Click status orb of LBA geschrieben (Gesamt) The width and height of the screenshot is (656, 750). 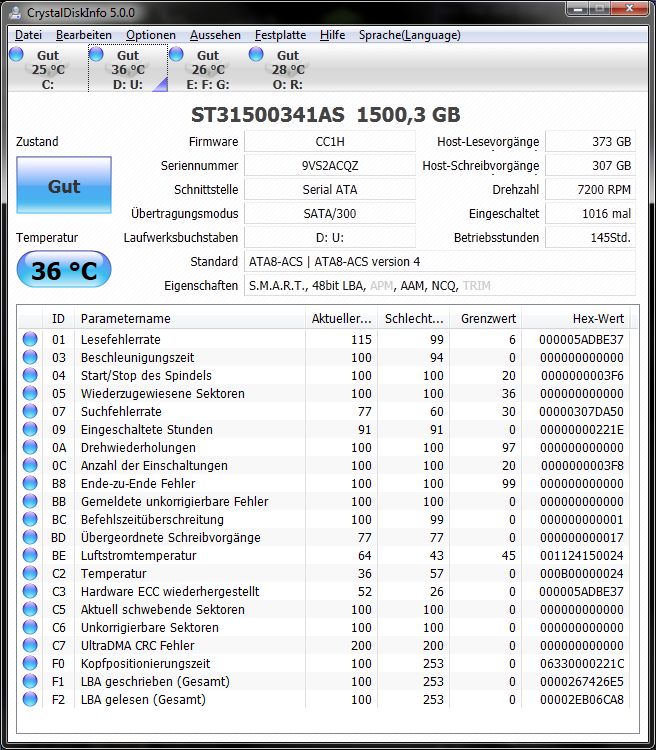[x=30, y=682]
